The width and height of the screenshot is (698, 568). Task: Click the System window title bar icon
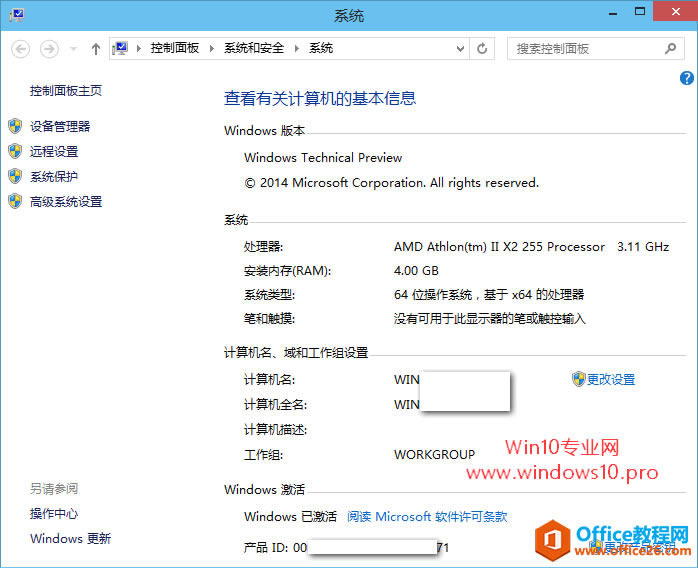click(17, 16)
